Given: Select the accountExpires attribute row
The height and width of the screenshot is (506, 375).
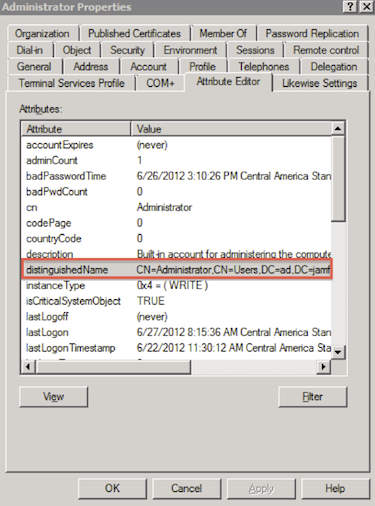Looking at the screenshot, I should 177,145.
